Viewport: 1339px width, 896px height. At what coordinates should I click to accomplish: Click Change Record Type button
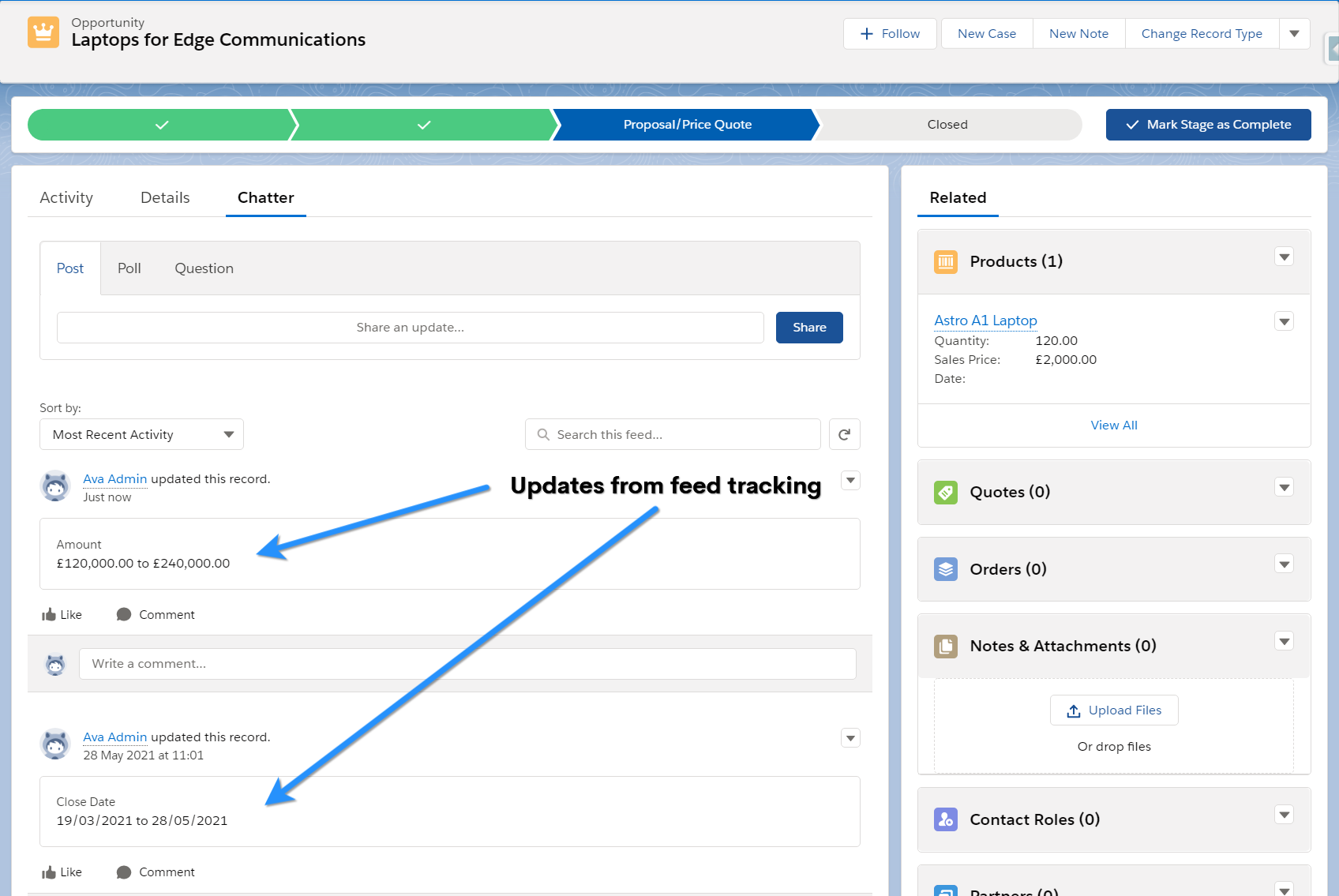1202,34
